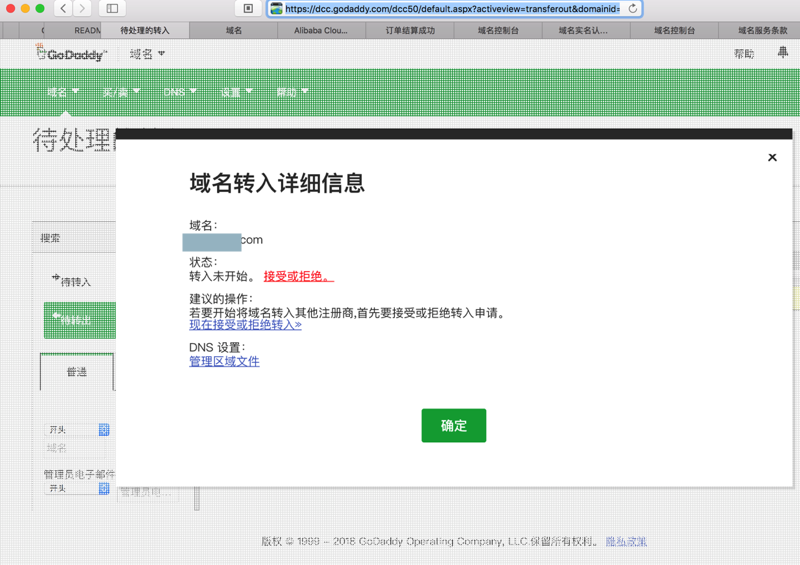Toggle the Safari sidebar button
This screenshot has height=565, width=800.
point(112,8)
